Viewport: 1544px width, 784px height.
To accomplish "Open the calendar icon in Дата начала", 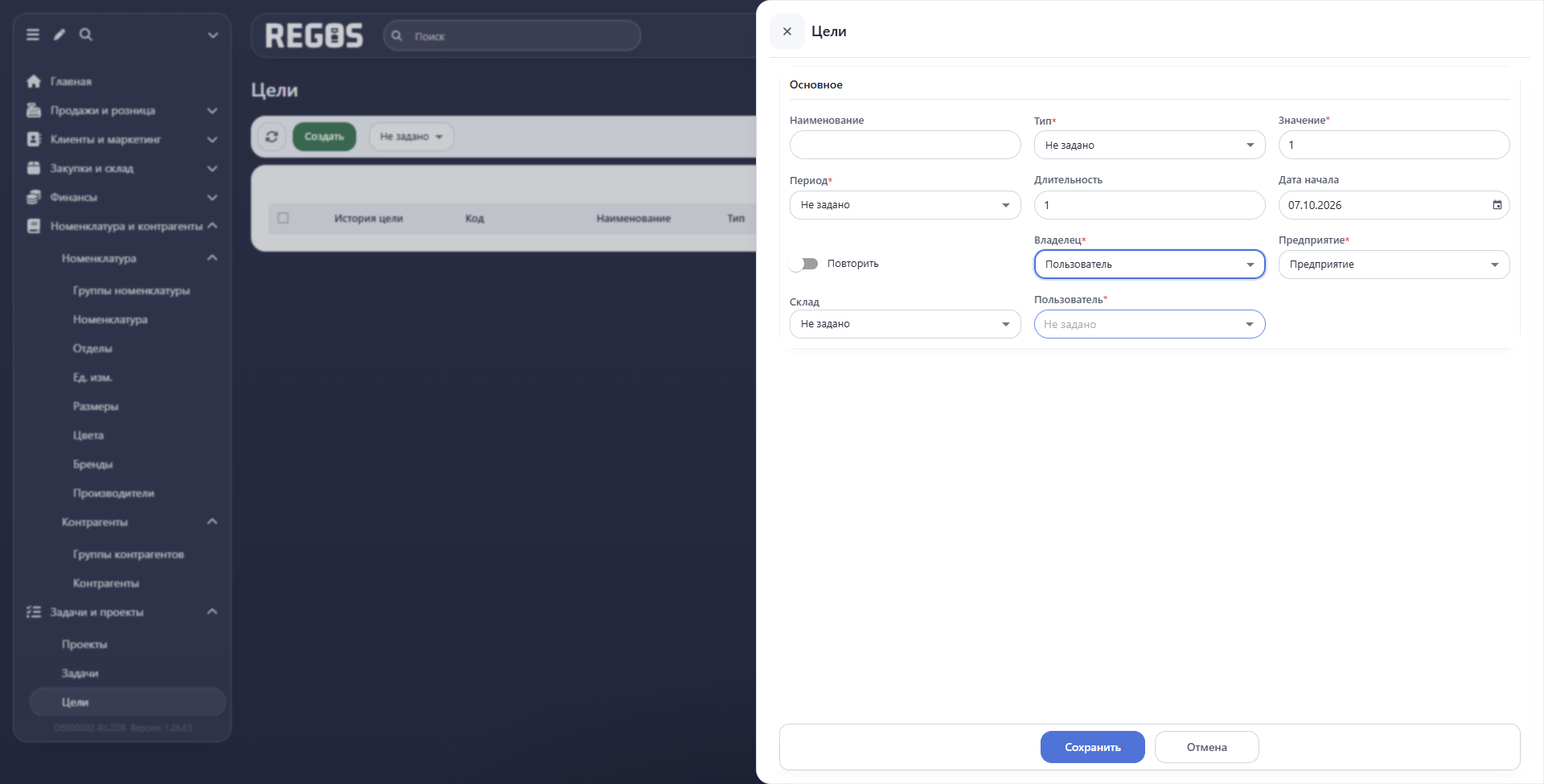I will point(1497,205).
